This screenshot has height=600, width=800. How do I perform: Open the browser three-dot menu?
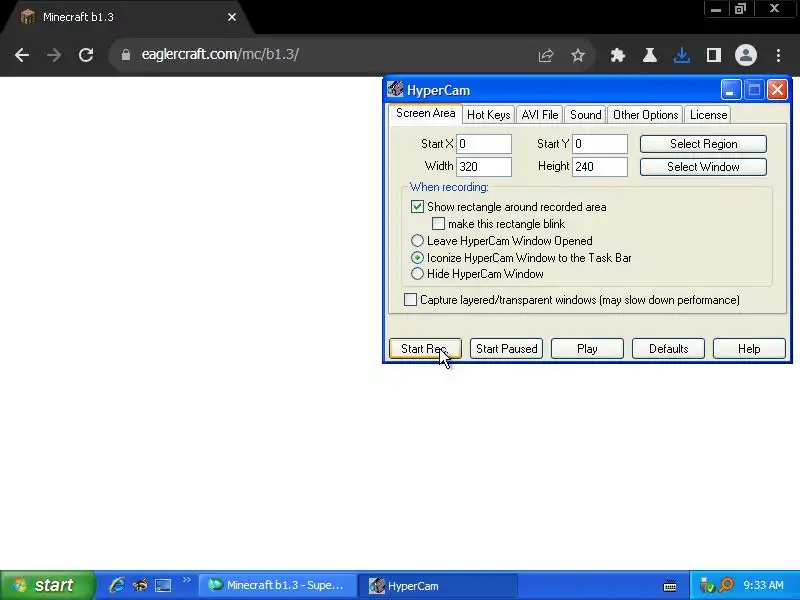point(778,55)
